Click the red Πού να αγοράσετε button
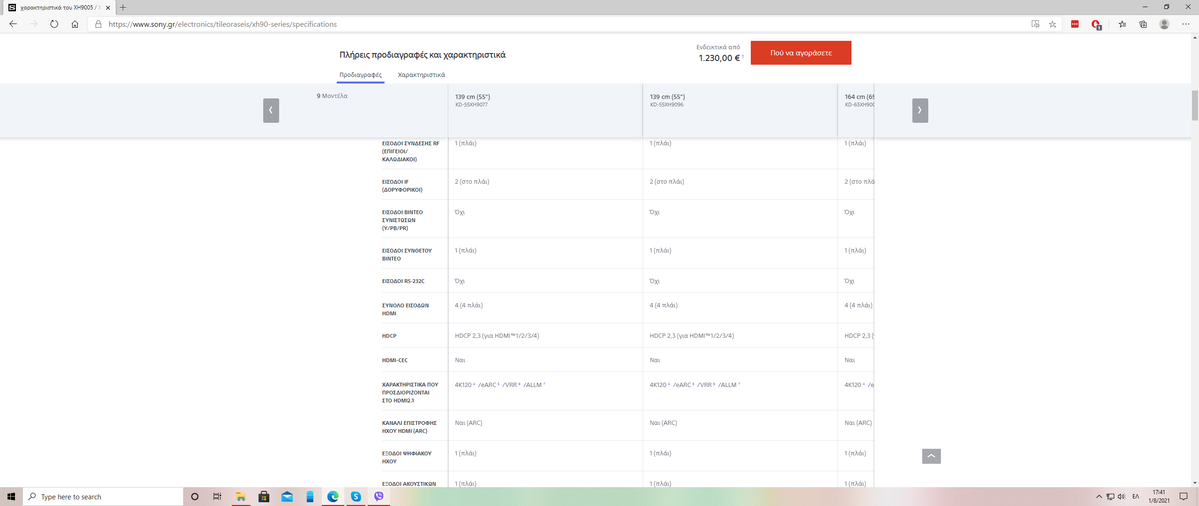The height and width of the screenshot is (506, 1199). point(800,53)
